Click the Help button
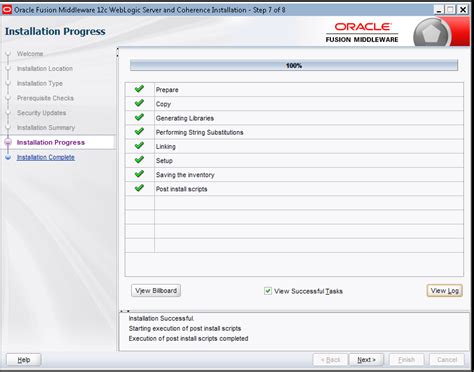 coord(24,360)
